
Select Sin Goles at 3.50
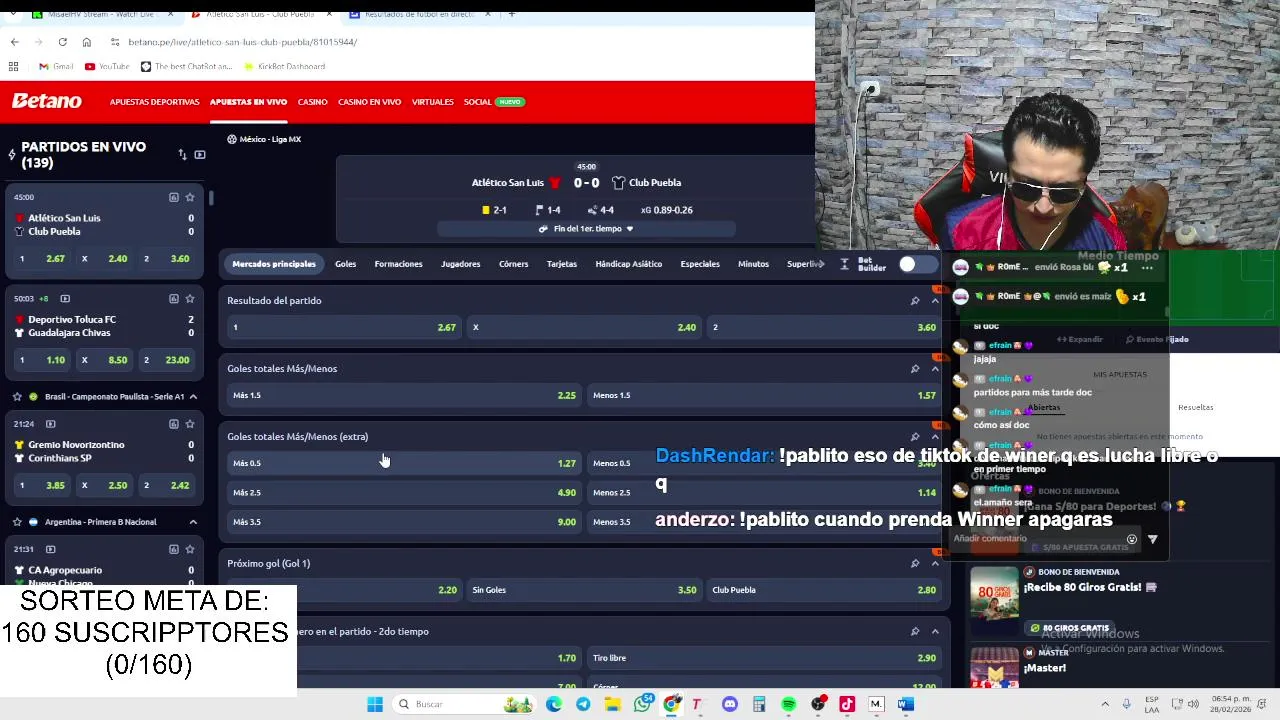(584, 590)
